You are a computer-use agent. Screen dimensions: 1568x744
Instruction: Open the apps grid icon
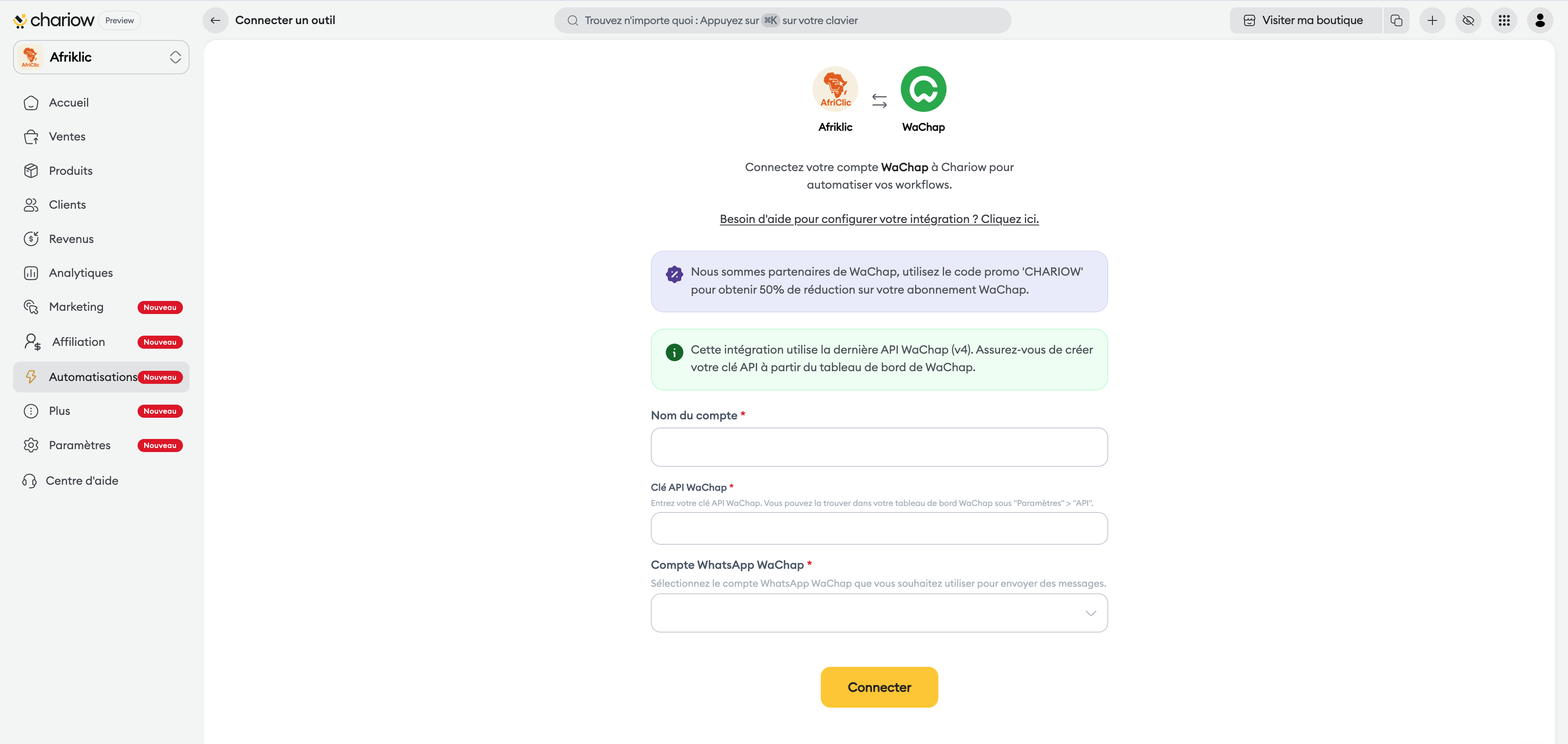pyautogui.click(x=1504, y=20)
